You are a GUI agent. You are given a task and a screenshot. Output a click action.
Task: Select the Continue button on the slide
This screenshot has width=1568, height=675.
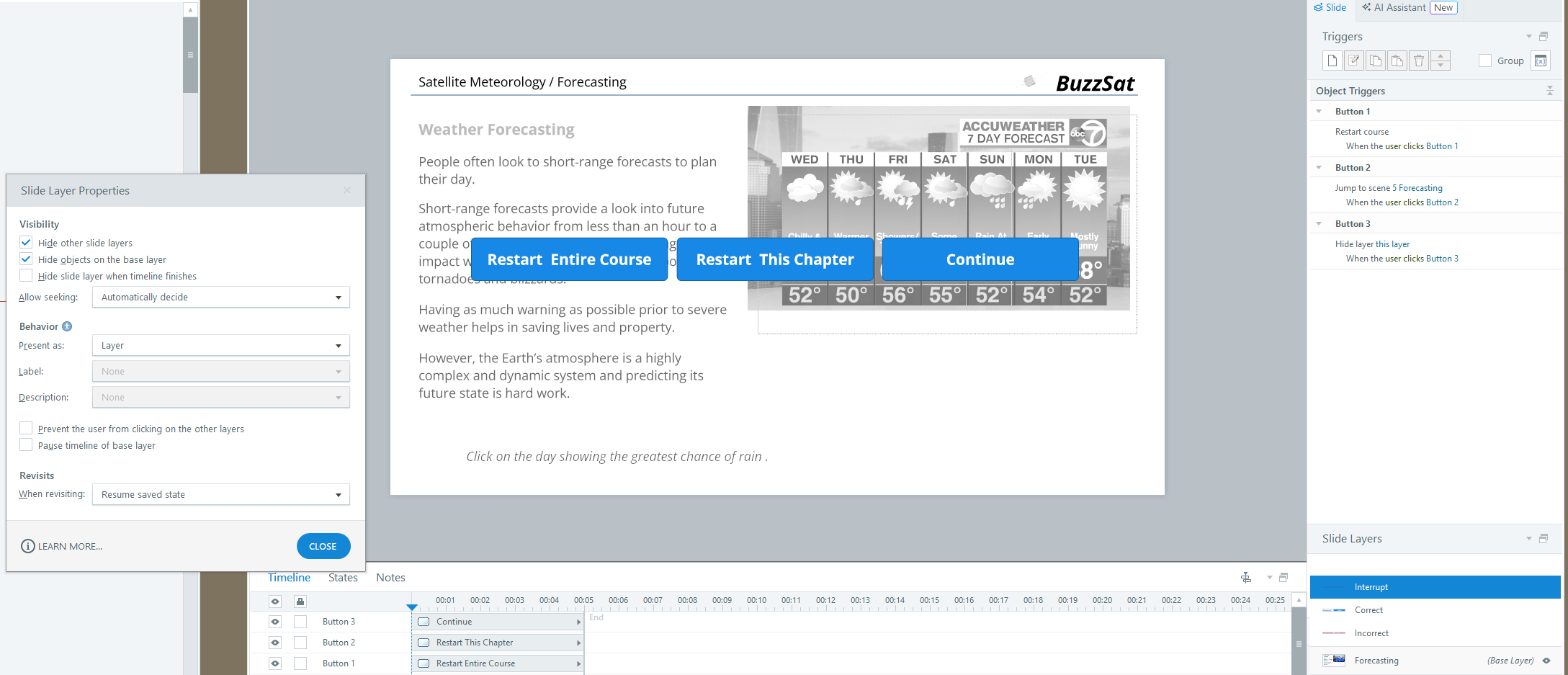(x=980, y=259)
